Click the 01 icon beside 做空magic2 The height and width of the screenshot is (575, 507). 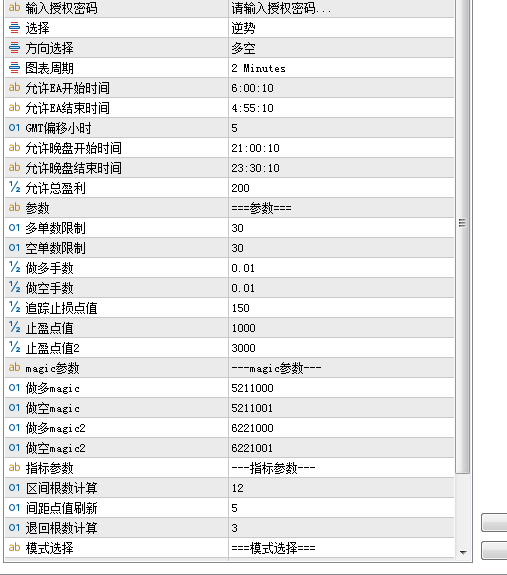click(x=14, y=448)
